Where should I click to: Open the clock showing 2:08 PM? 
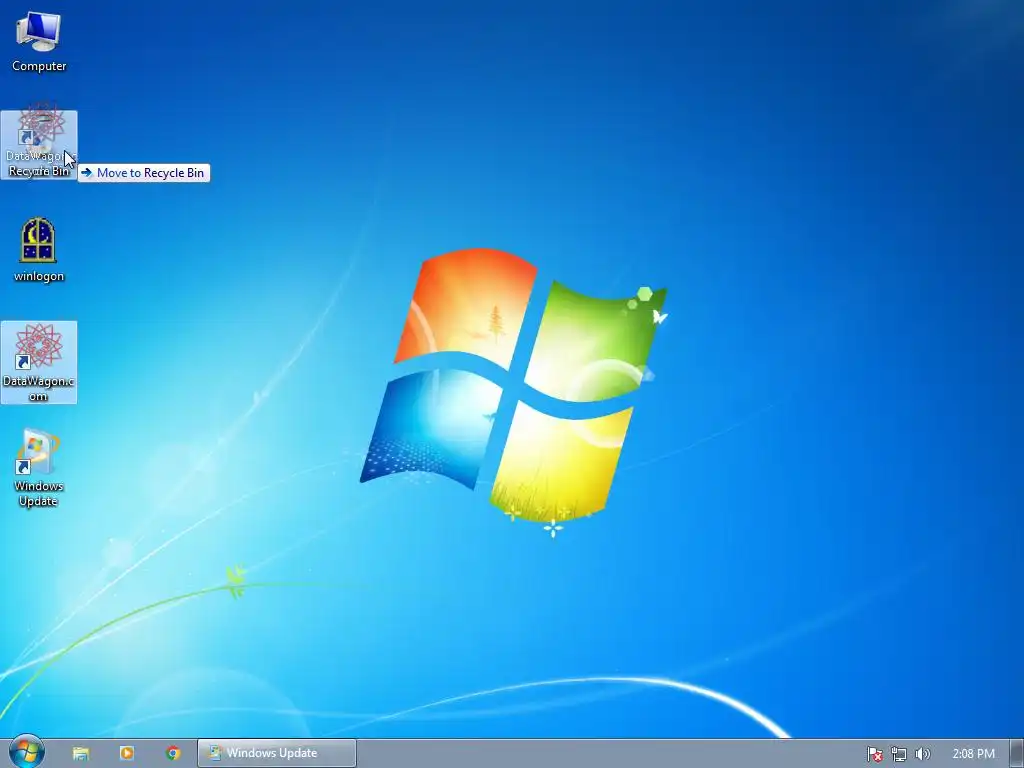pyautogui.click(x=974, y=754)
